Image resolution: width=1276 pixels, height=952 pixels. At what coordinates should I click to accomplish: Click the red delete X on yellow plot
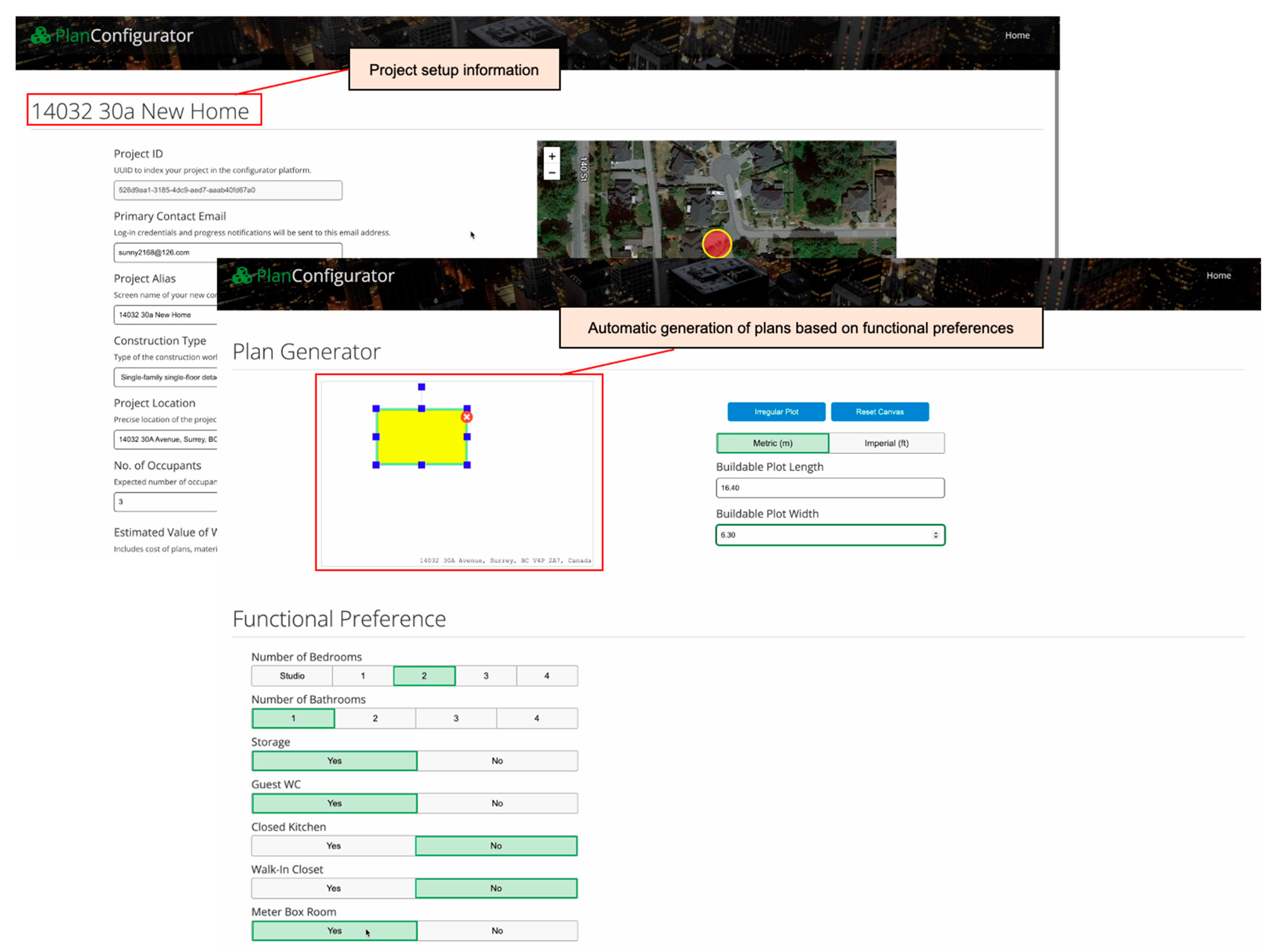click(x=466, y=417)
